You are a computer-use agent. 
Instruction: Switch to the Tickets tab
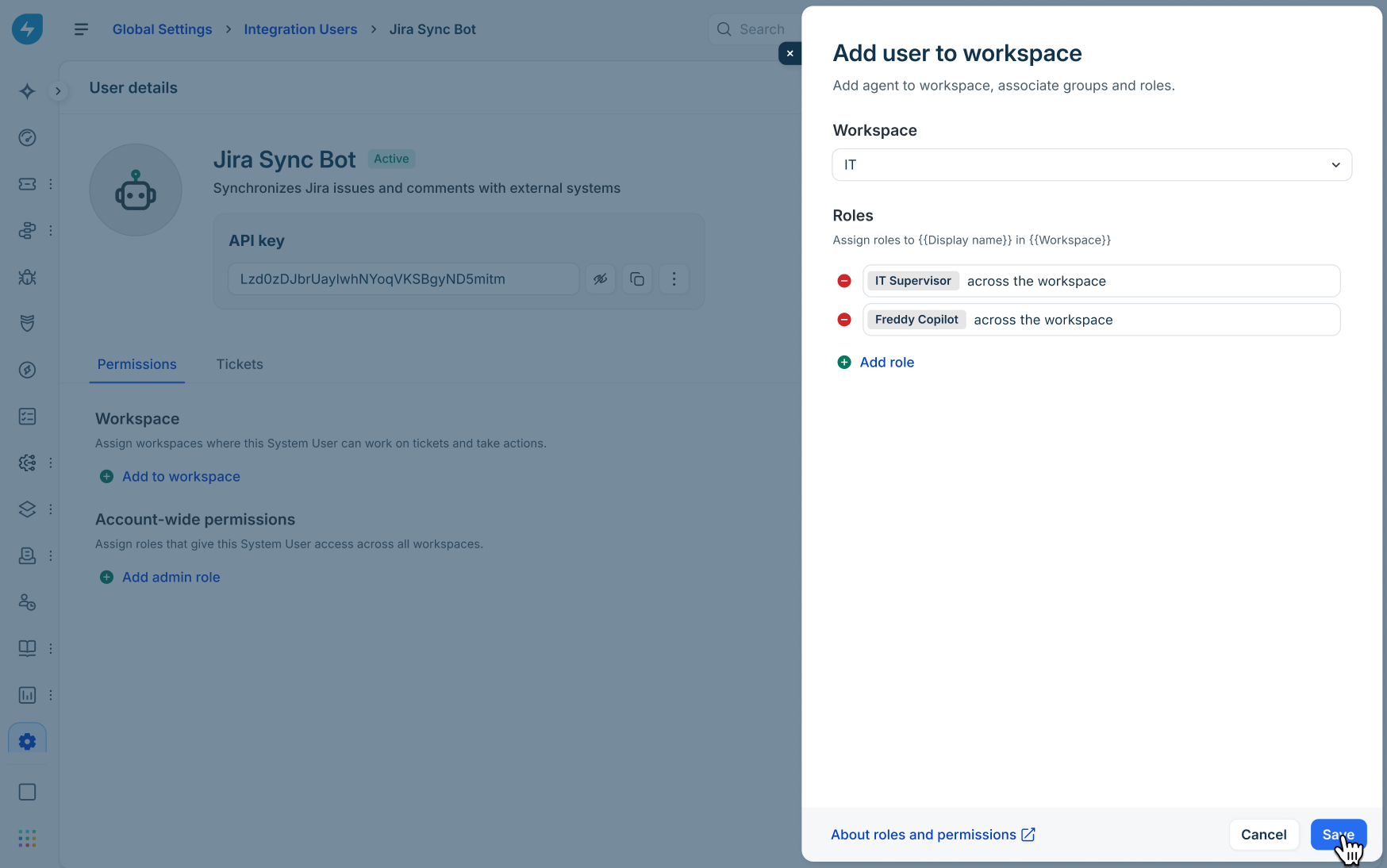[x=240, y=364]
